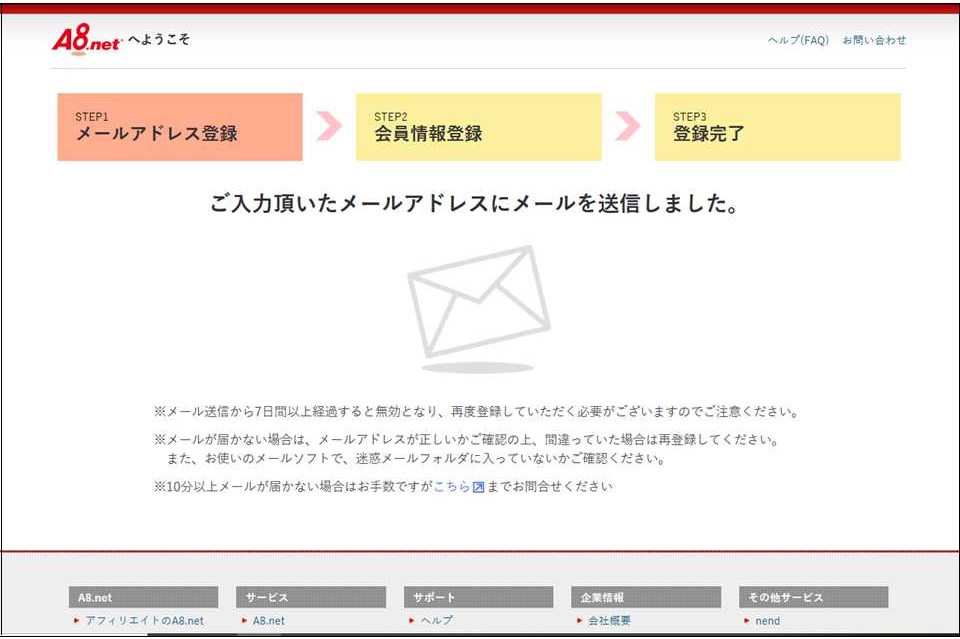Click the へようこそ text beside the logo
Image resolution: width=960 pixels, height=639 pixels.
pyautogui.click(x=159, y=39)
